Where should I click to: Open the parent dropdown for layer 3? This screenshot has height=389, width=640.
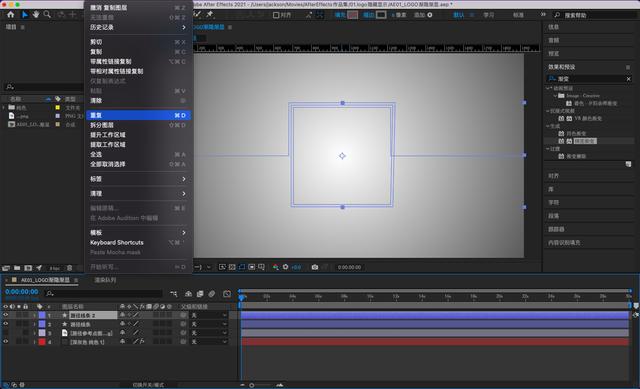point(209,333)
